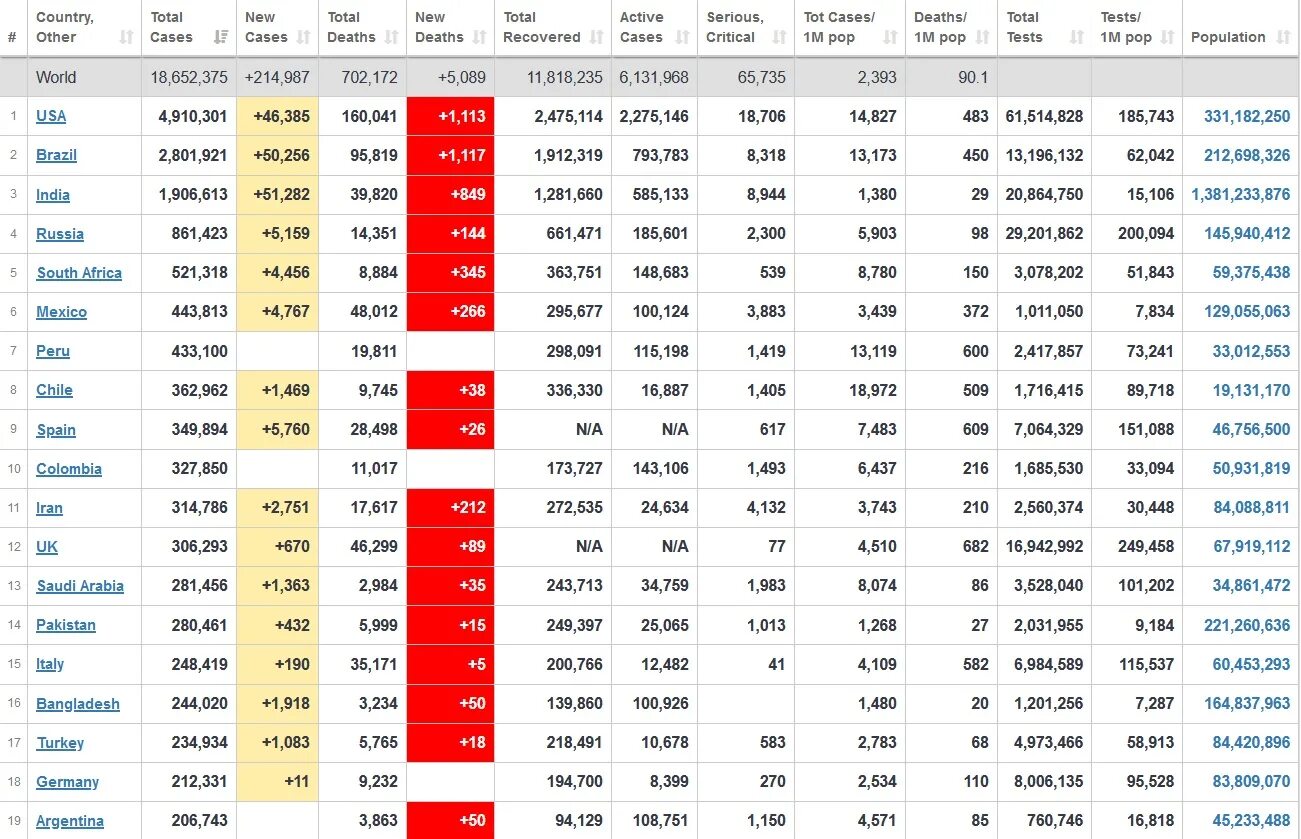Open the Bangladesh country link
The height and width of the screenshot is (839, 1301).
click(78, 704)
